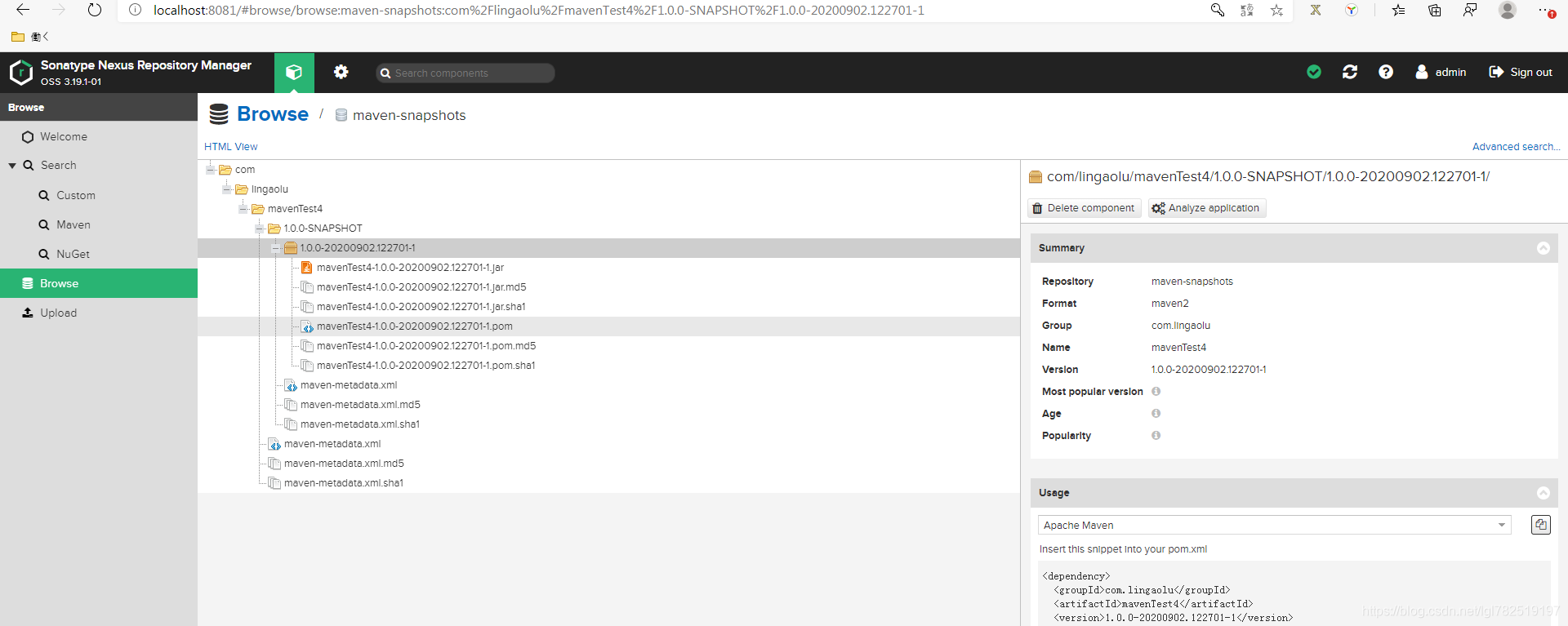The height and width of the screenshot is (626, 1568).
Task: Select the mavenTest4 pom.md5 file
Action: (426, 346)
